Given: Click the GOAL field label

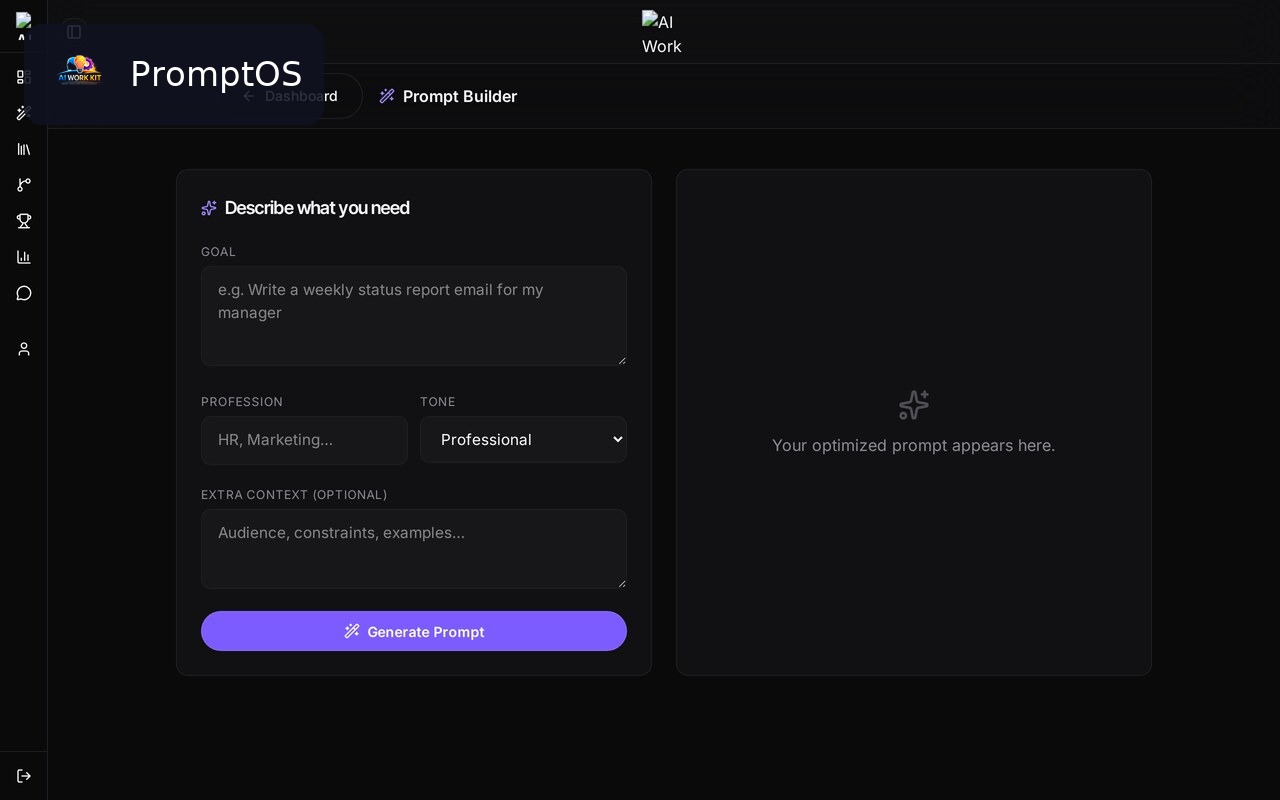Looking at the screenshot, I should click(x=218, y=252).
